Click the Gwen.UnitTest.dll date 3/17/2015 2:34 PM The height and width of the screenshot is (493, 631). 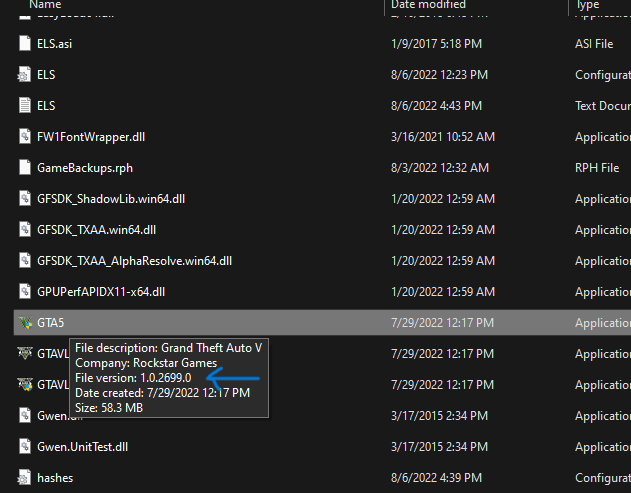point(439,447)
